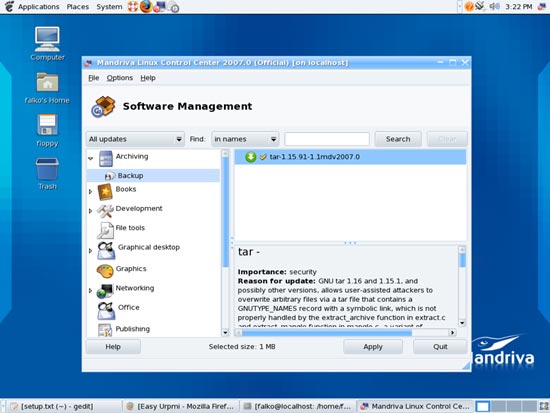This screenshot has height=413, width=550.
Task: Open the File menu
Action: click(94, 78)
